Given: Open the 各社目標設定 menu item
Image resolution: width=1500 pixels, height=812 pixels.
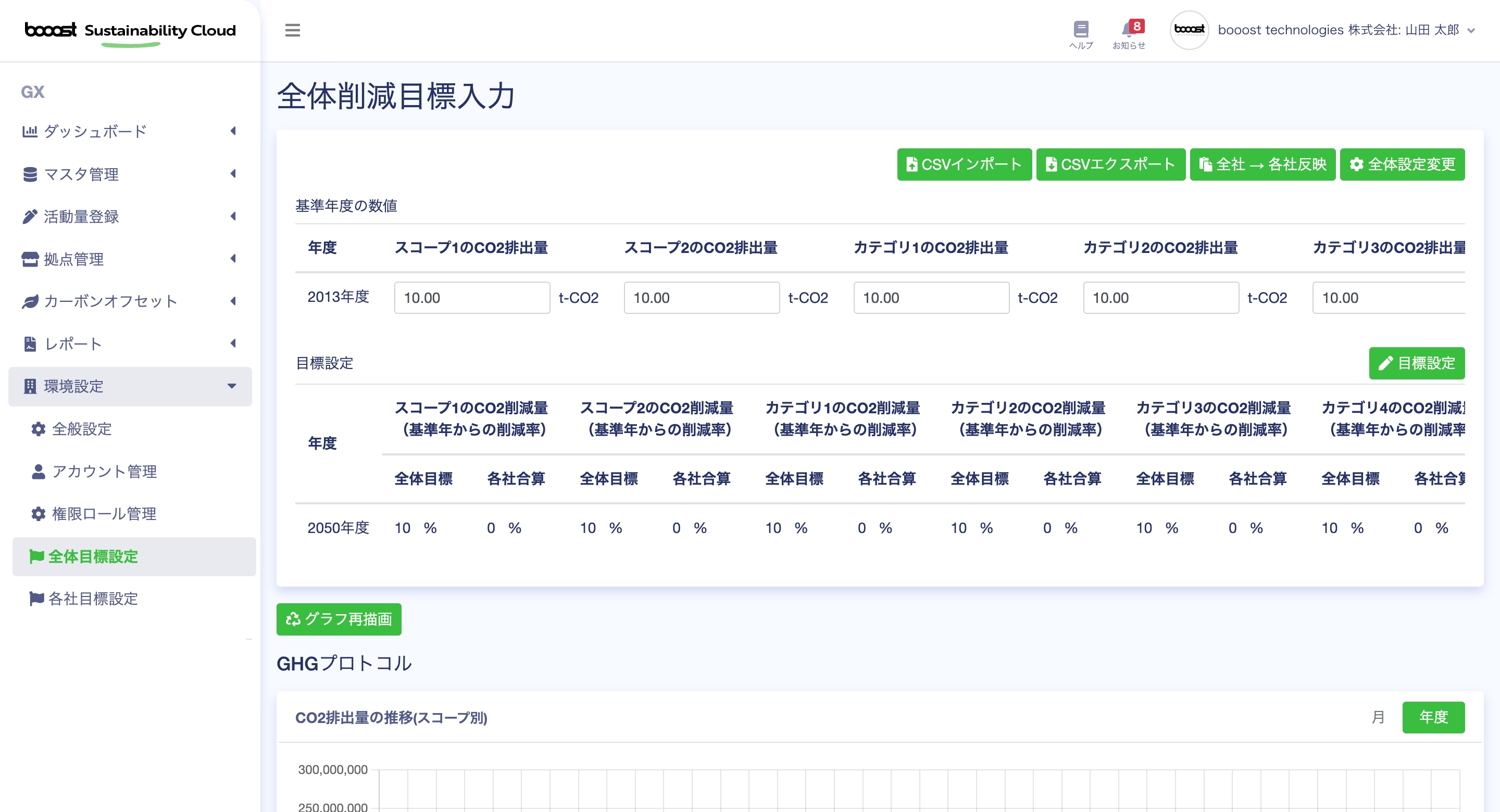Looking at the screenshot, I should (133, 599).
